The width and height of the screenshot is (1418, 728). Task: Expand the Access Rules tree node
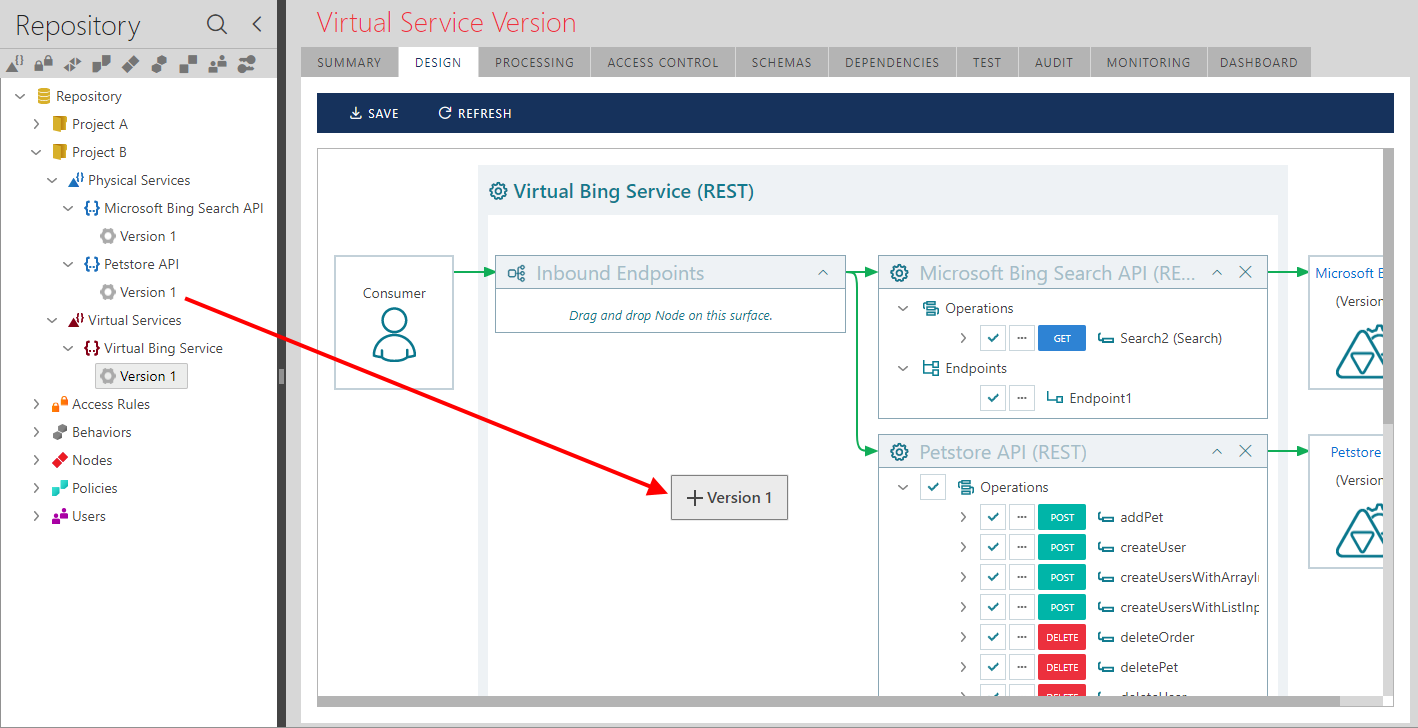36,404
